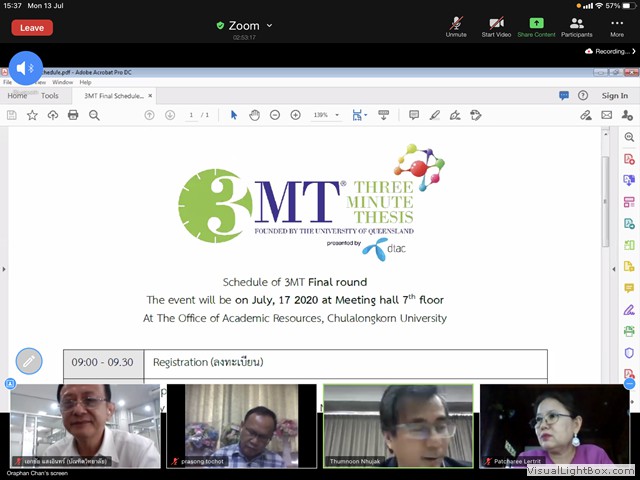Collapse the right tools pane arrow
The height and width of the screenshot is (480, 640).
pos(614,269)
